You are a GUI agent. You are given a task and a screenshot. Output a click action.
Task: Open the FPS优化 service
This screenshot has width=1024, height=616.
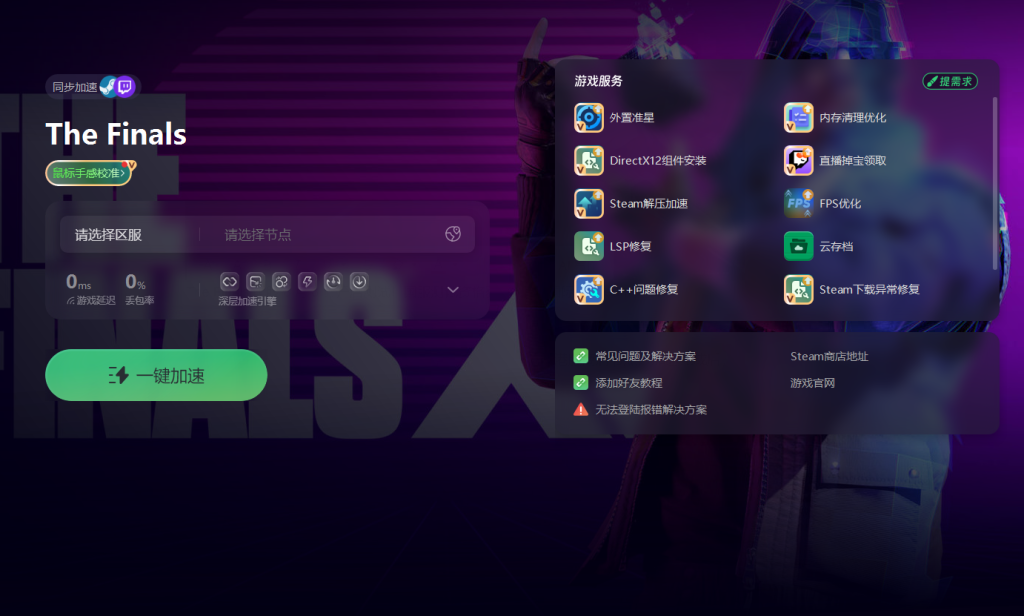823,204
